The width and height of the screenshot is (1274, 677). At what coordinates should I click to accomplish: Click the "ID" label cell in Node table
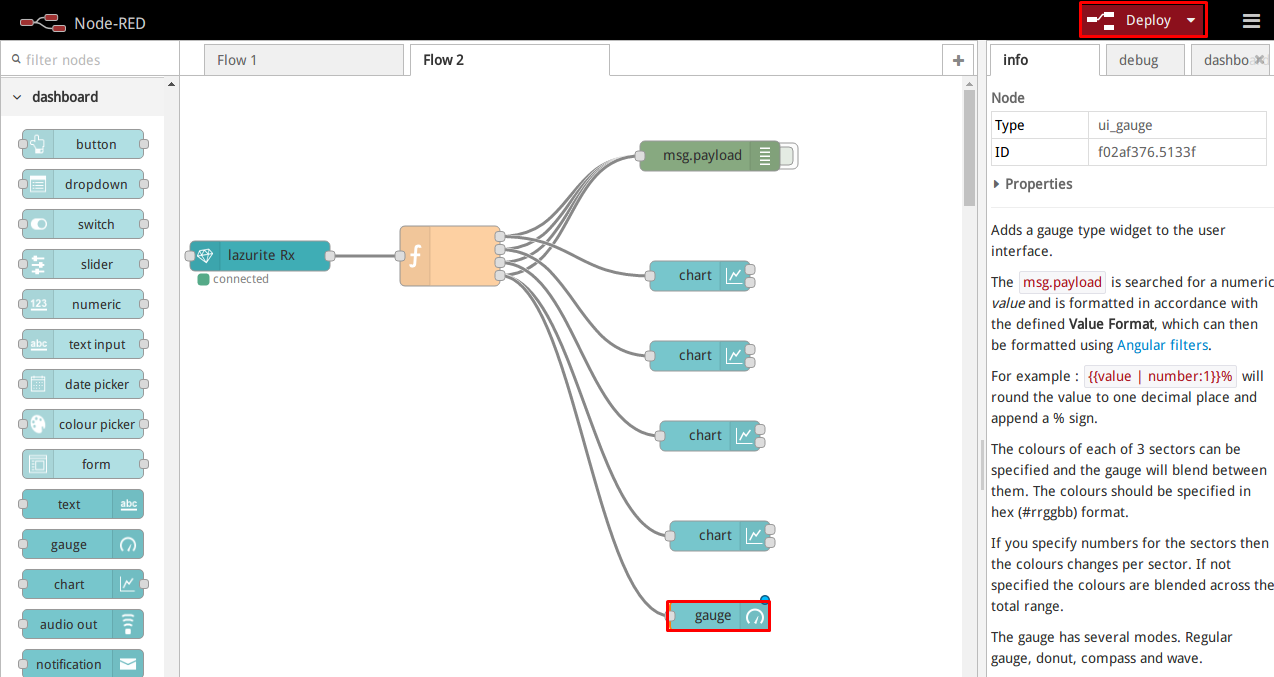[x=1039, y=152]
